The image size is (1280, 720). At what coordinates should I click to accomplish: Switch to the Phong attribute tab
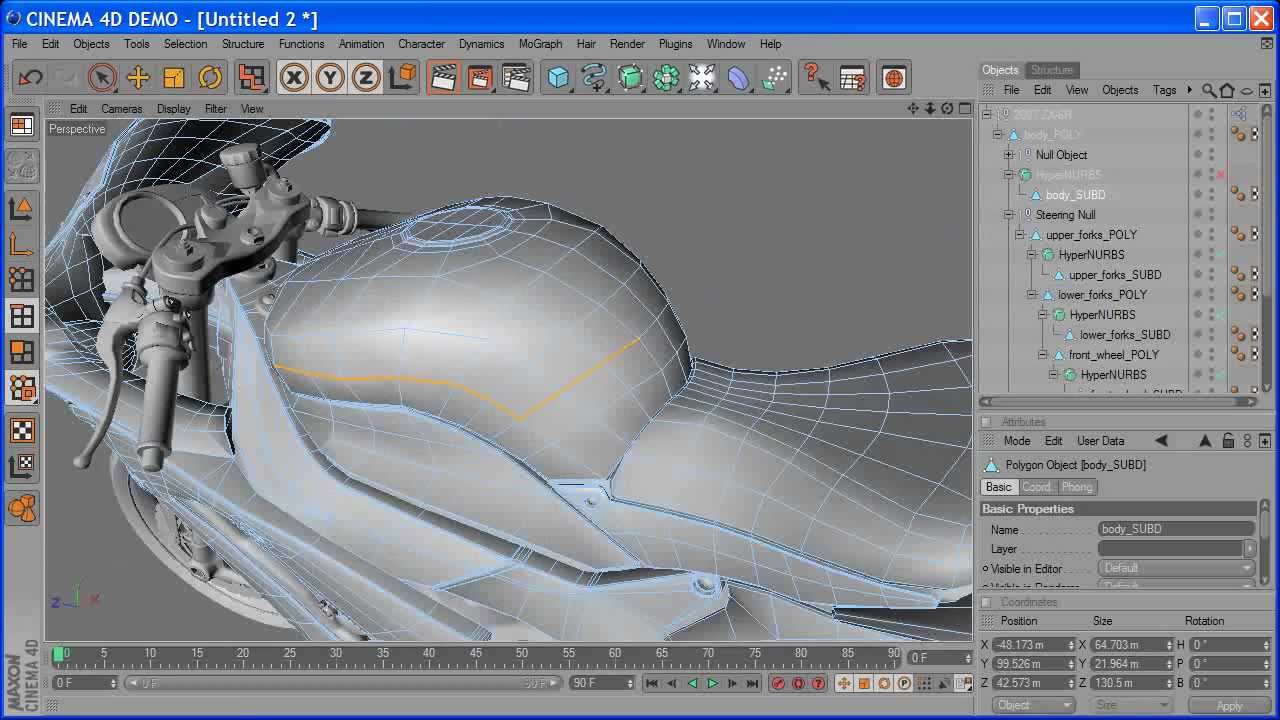point(1077,487)
